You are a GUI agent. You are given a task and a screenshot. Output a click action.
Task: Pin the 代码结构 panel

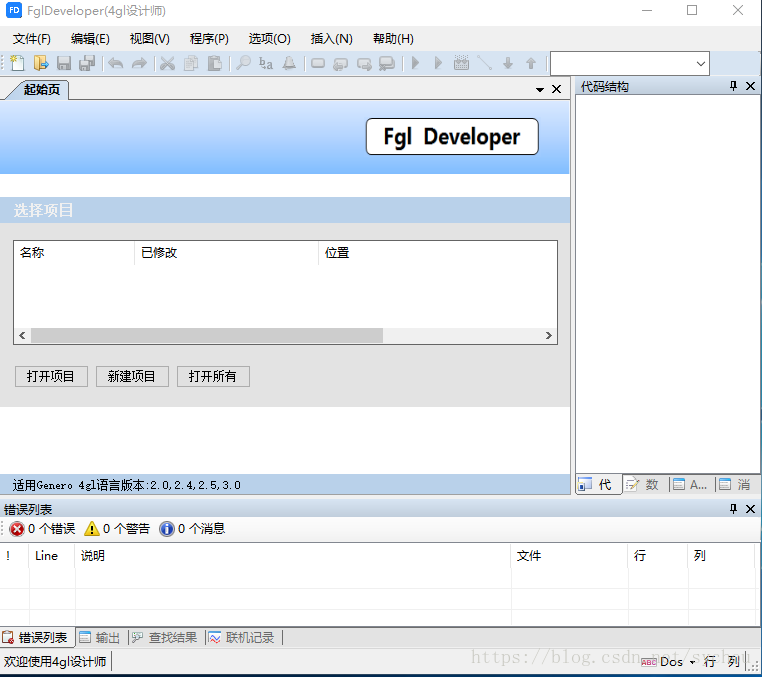[x=733, y=87]
